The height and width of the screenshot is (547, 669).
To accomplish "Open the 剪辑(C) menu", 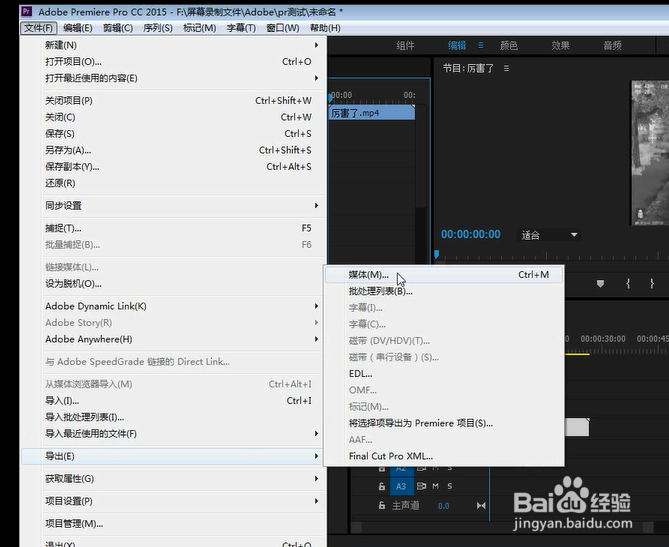I will [118, 28].
